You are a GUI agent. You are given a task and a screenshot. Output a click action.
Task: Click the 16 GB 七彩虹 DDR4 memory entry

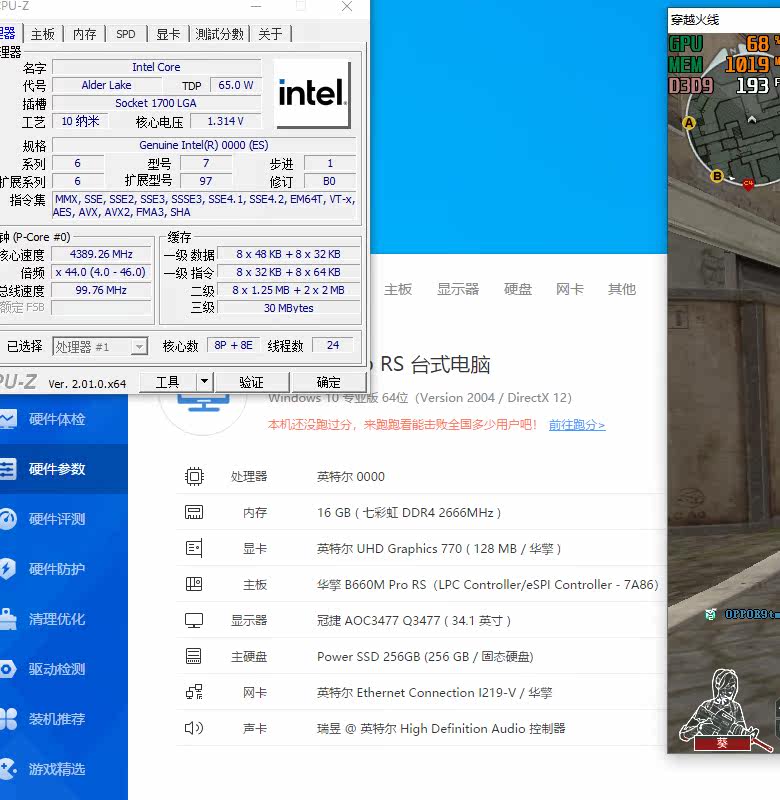click(409, 512)
